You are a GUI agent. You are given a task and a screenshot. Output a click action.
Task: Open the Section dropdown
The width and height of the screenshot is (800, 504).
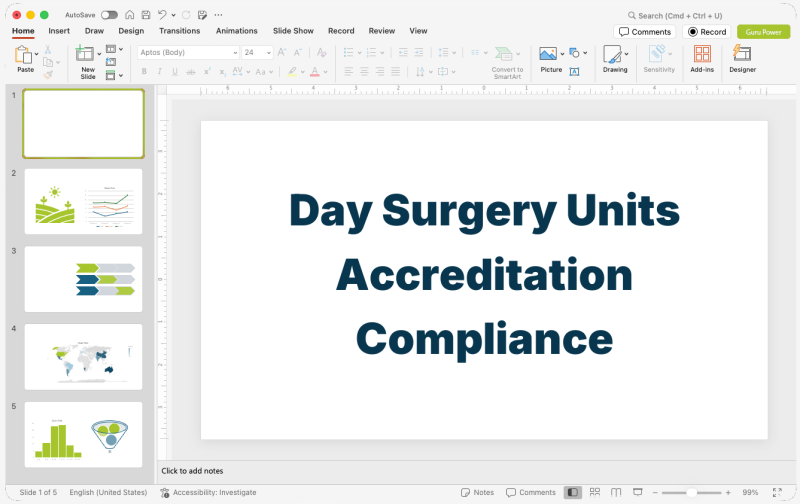pyautogui.click(x=114, y=75)
